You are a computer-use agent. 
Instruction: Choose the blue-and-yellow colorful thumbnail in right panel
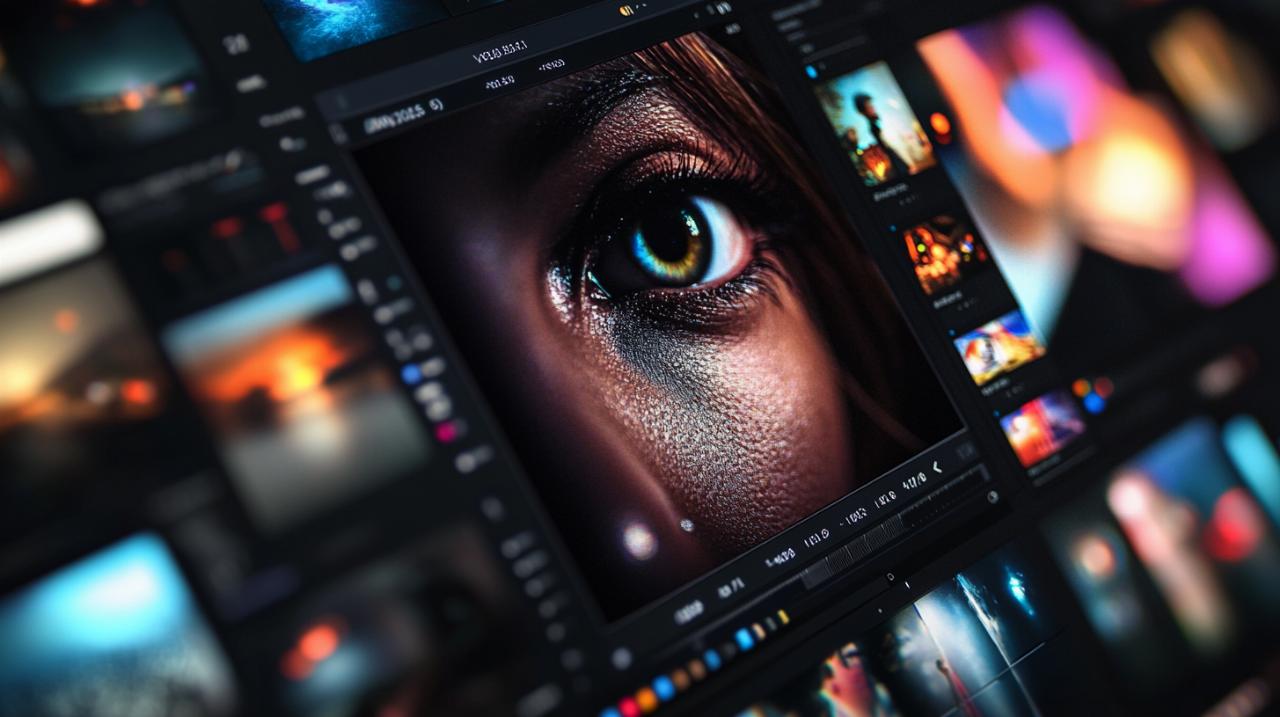pos(998,346)
